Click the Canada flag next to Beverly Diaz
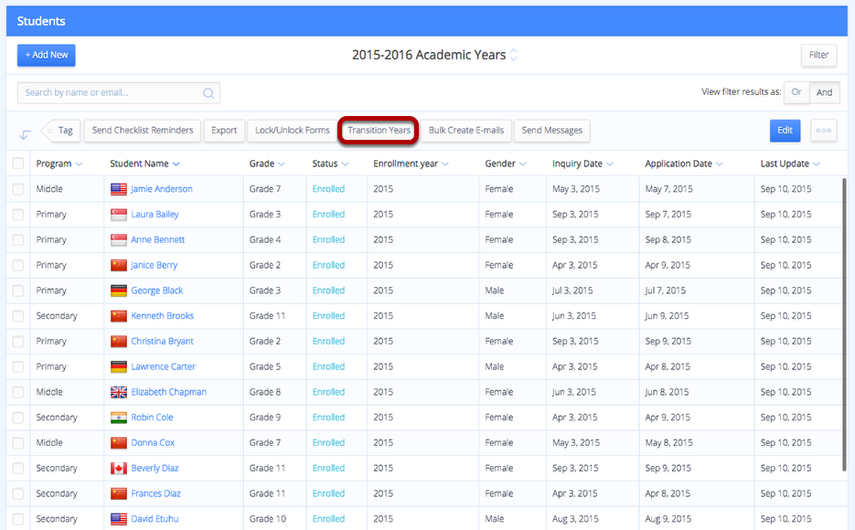Image resolution: width=855 pixels, height=530 pixels. pyautogui.click(x=118, y=468)
